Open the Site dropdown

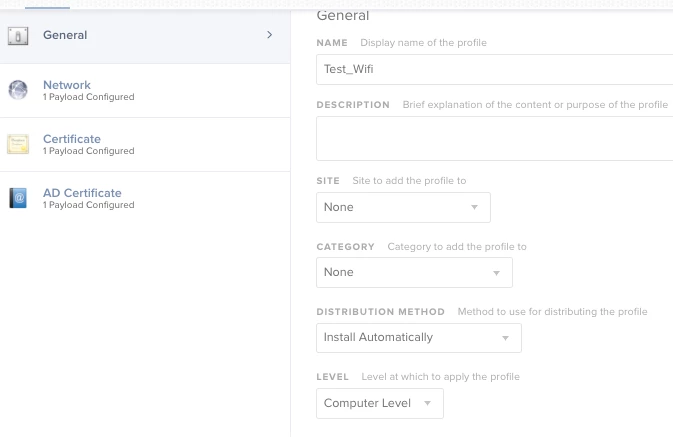[403, 207]
